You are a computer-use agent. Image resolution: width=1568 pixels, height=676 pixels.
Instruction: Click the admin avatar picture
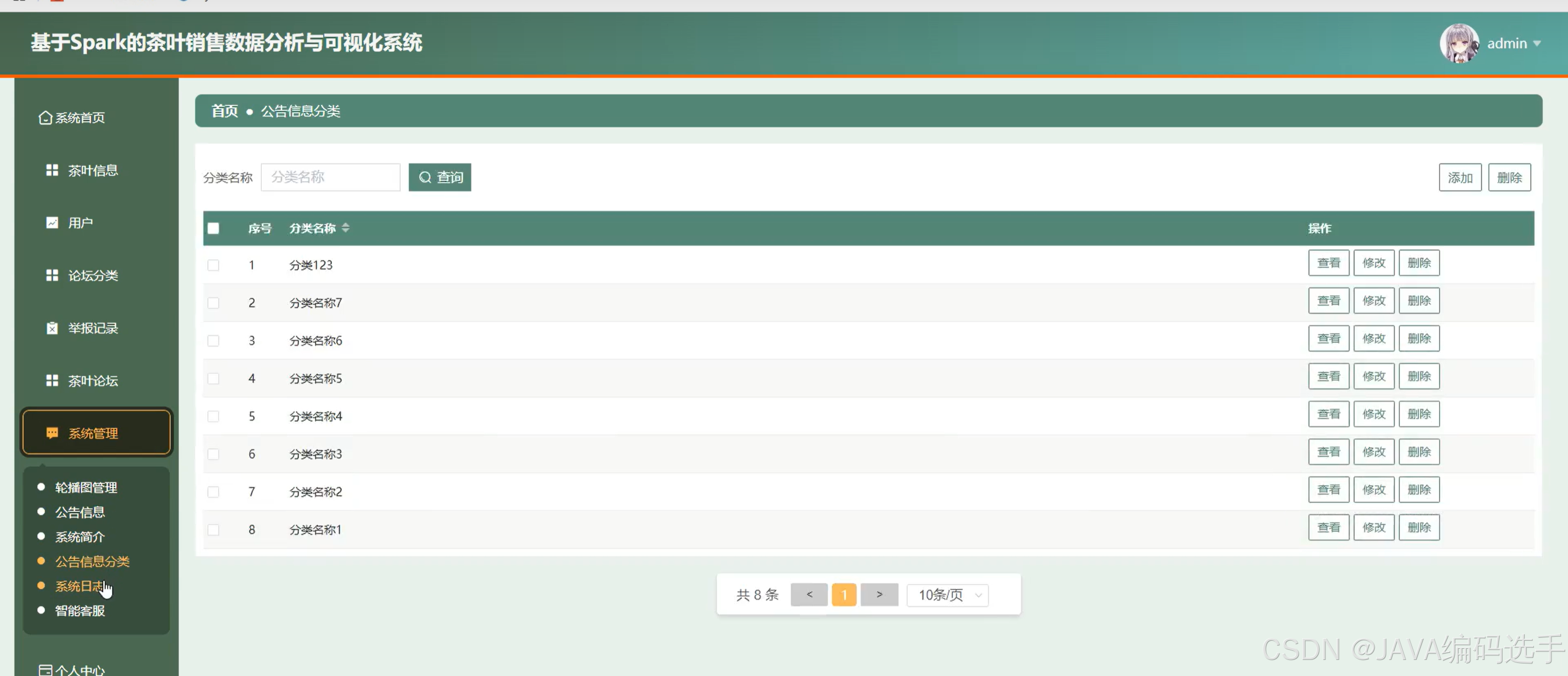click(1459, 43)
